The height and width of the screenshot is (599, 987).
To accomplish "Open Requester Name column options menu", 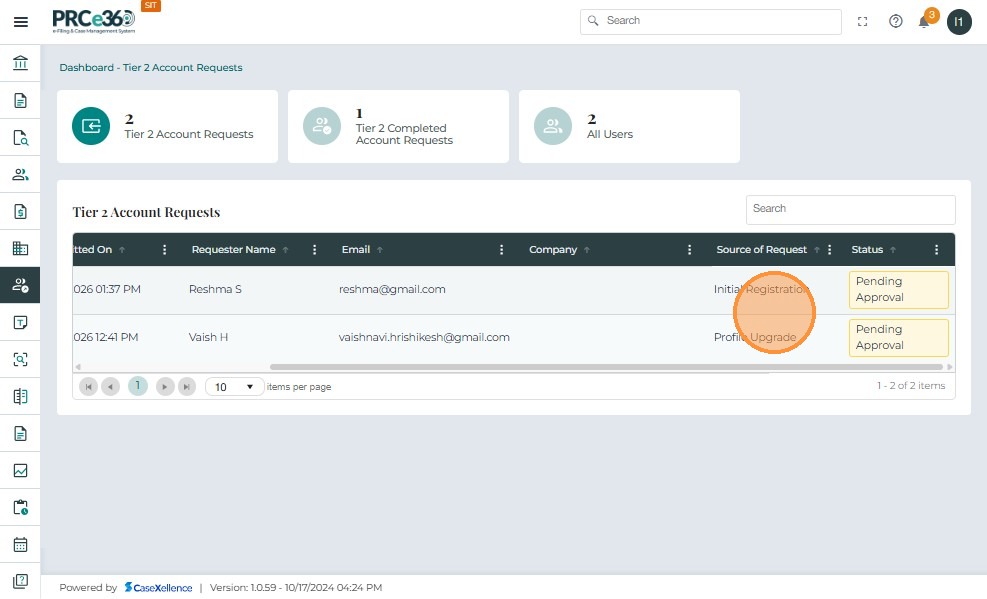I will [x=314, y=250].
